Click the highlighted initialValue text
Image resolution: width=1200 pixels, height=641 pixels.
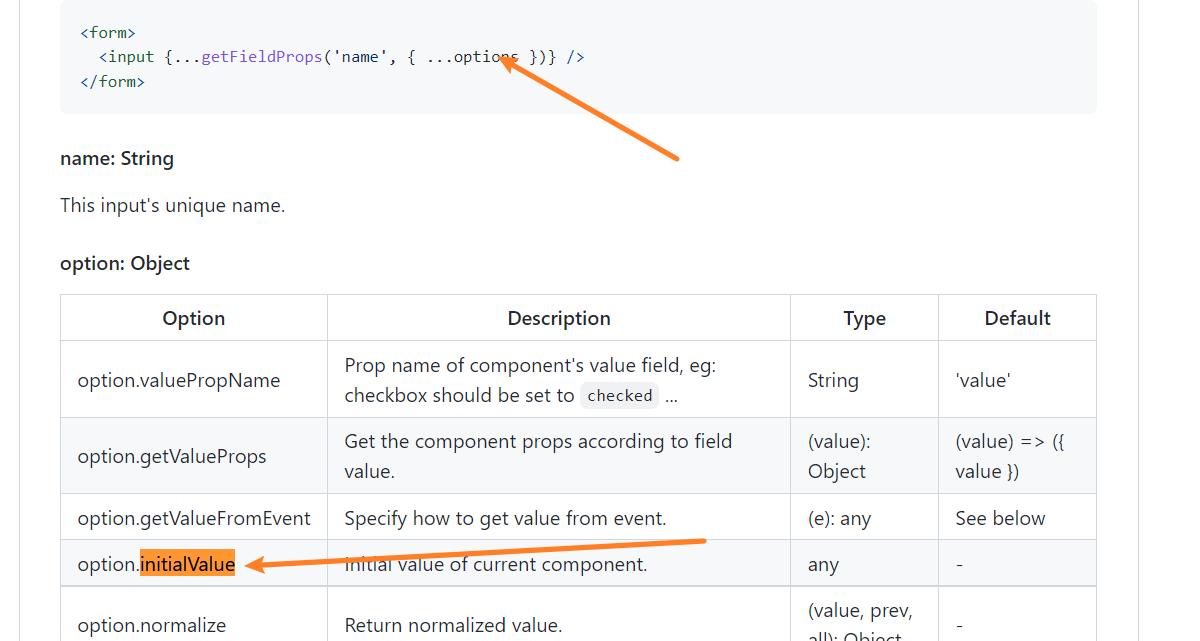[x=188, y=565]
